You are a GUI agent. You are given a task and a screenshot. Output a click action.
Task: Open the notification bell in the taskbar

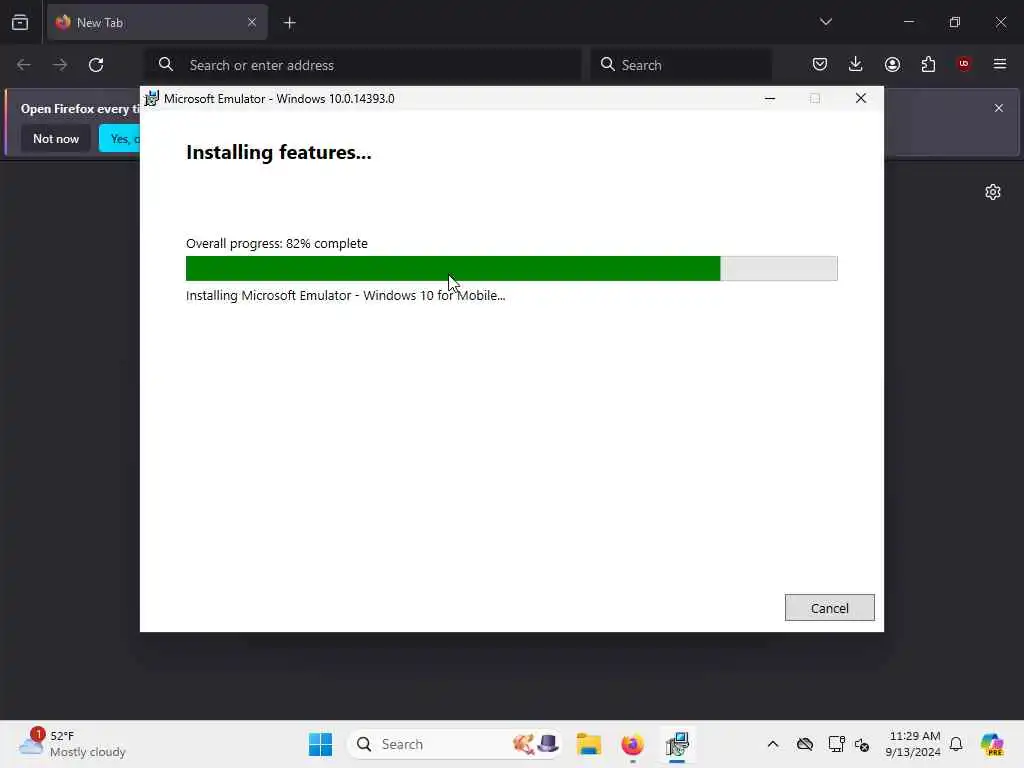(956, 744)
